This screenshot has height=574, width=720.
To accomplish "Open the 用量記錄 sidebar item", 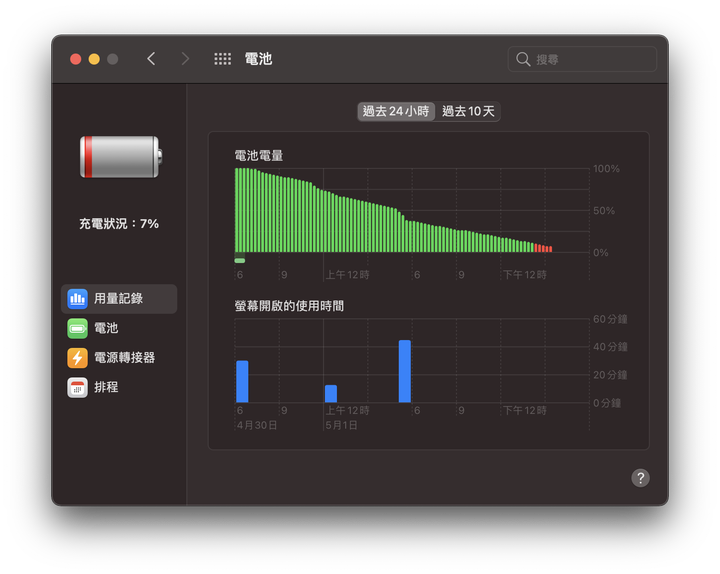I will pyautogui.click(x=119, y=298).
